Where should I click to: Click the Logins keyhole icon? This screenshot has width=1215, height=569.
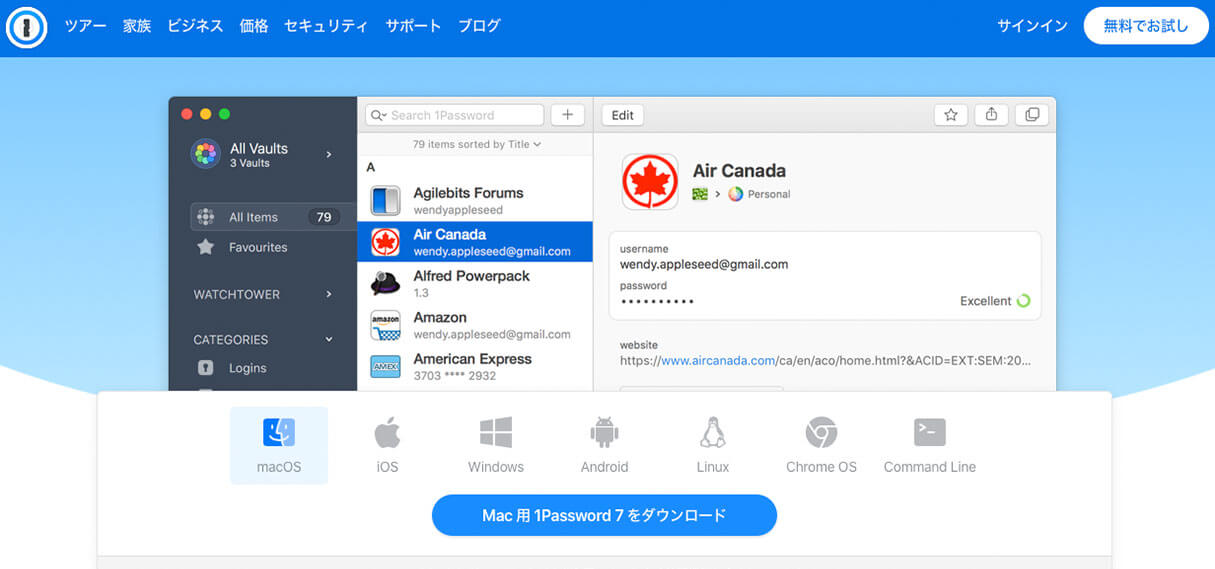point(206,368)
